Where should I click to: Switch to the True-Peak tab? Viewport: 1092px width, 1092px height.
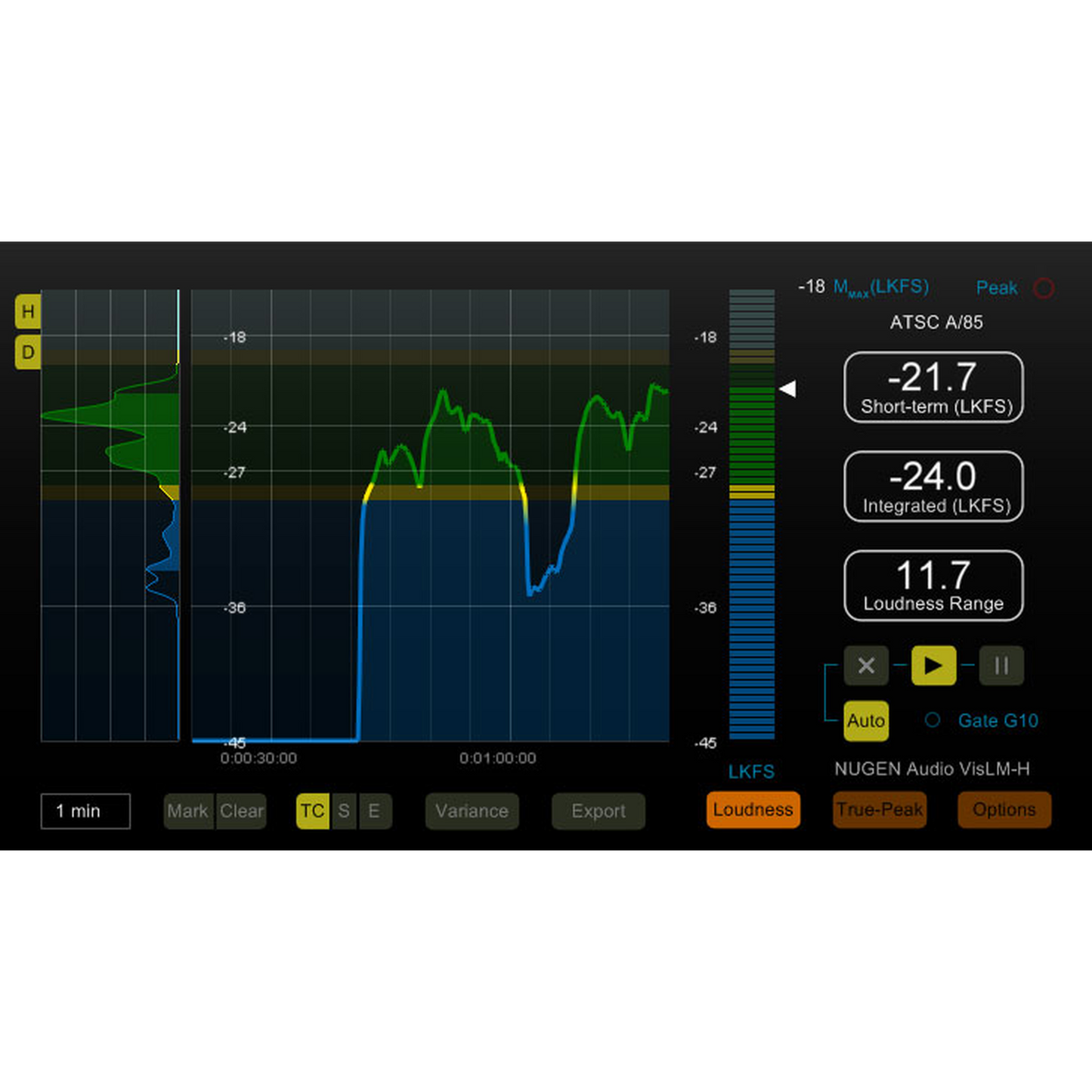pyautogui.click(x=880, y=809)
